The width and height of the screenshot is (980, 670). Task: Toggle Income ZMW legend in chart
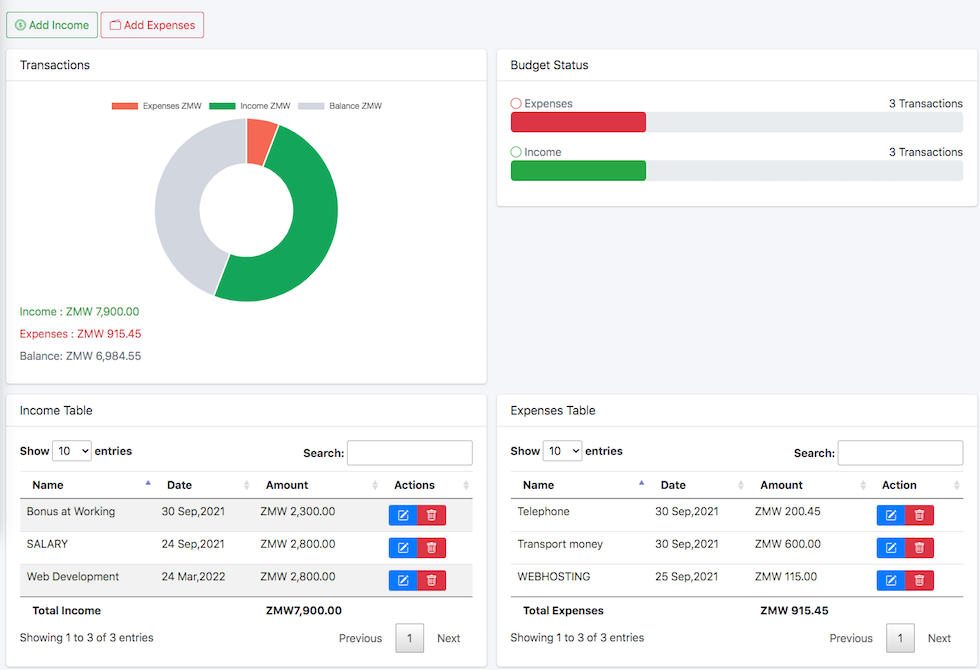tap(250, 106)
